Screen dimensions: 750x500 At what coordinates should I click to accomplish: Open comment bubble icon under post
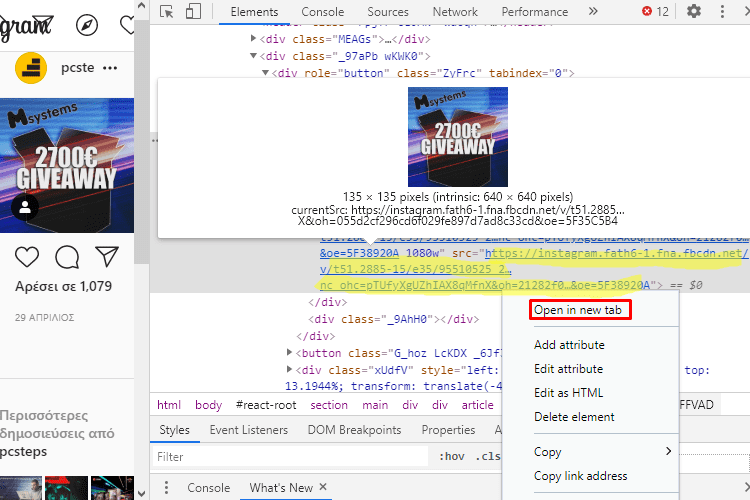click(67, 257)
